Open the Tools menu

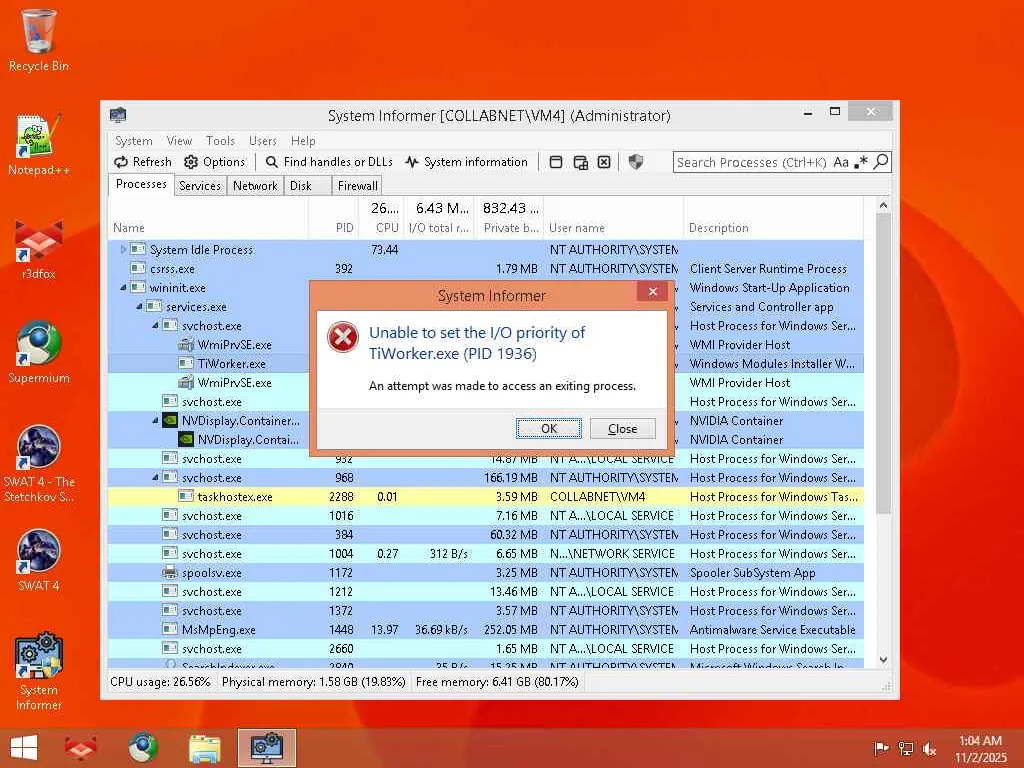(x=220, y=140)
